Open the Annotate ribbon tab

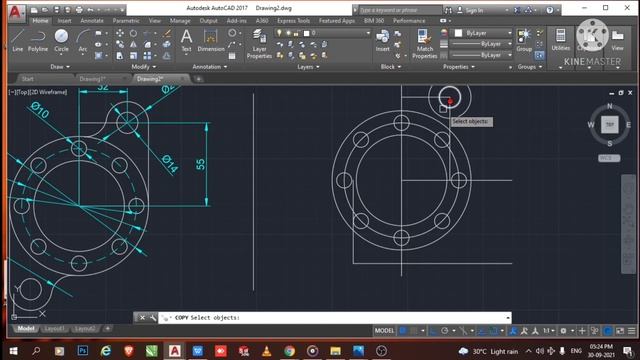click(x=92, y=20)
